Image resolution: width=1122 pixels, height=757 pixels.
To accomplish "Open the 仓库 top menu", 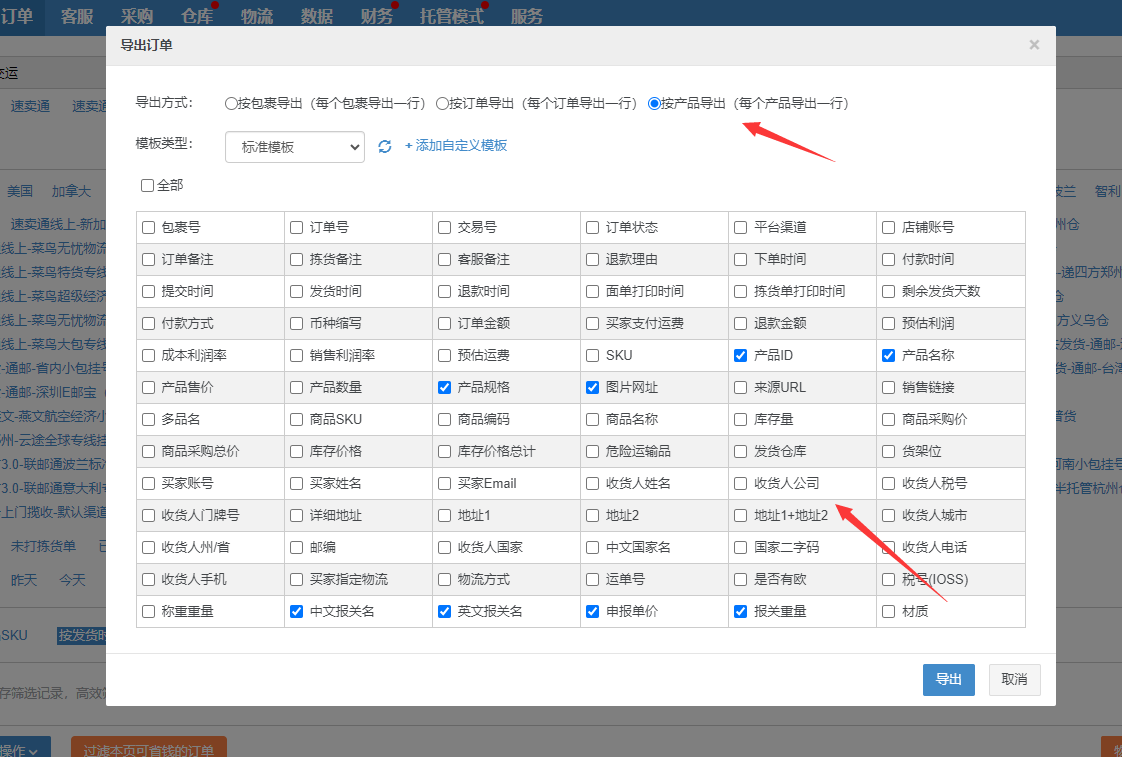I will click(197, 16).
